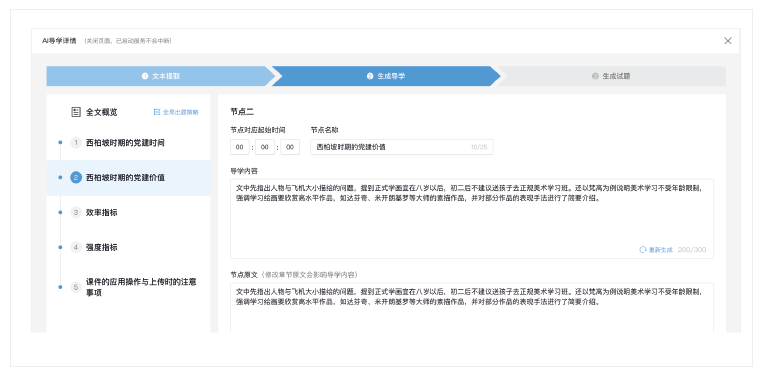760x380 pixels.
Task: Go to the 文本提取 step
Action: tap(161, 76)
